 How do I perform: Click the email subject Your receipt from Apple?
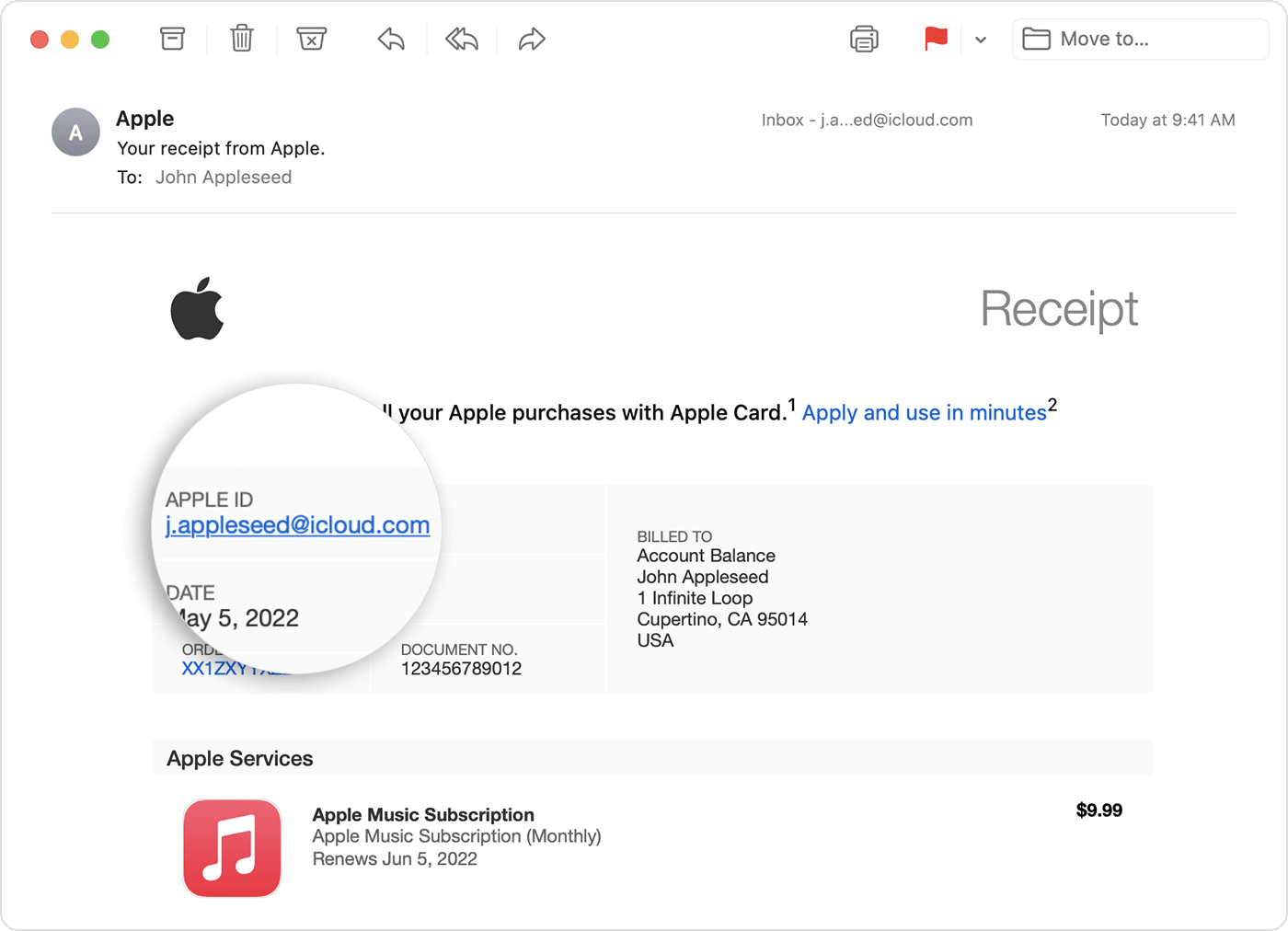(x=220, y=148)
